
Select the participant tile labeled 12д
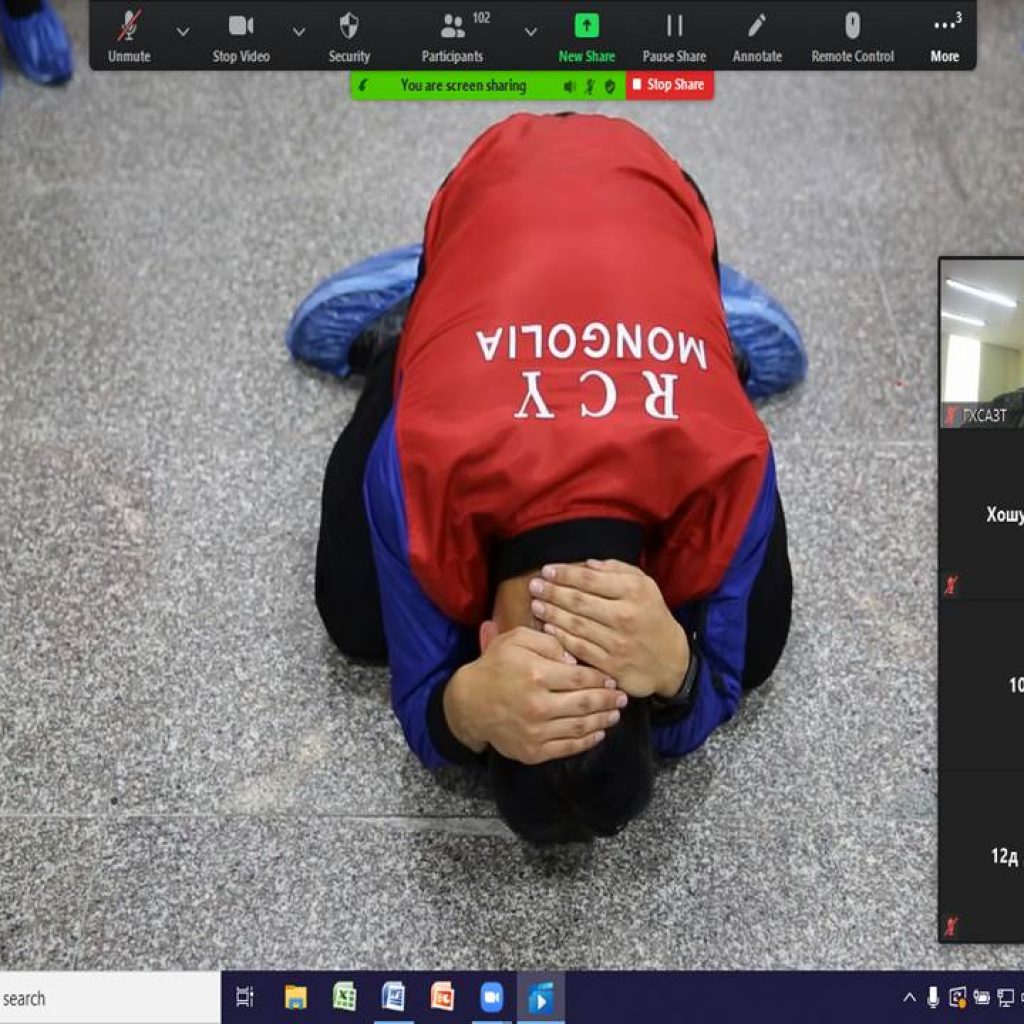click(x=982, y=856)
